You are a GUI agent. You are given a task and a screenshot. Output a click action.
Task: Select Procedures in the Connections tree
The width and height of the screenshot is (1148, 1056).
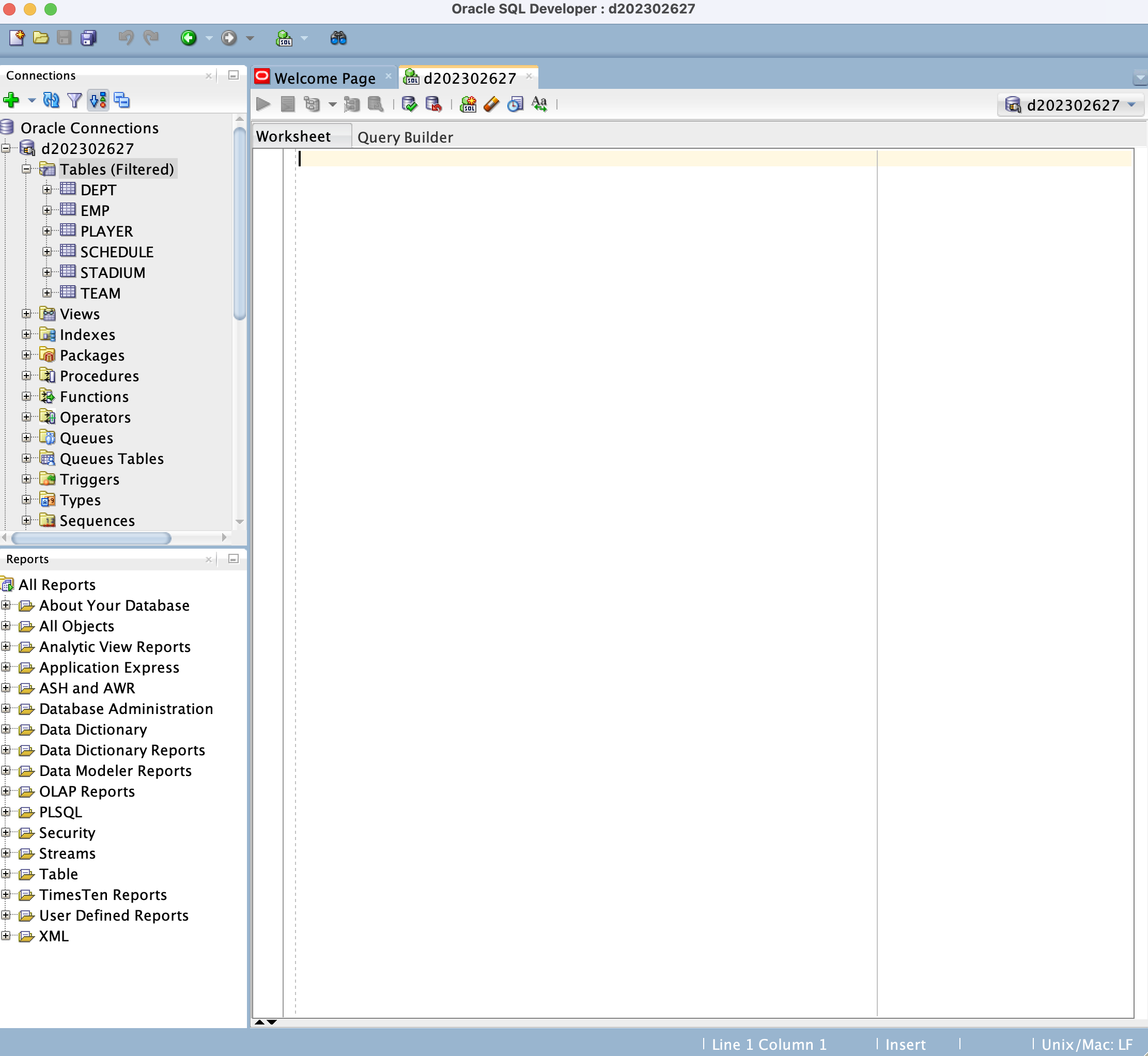[x=99, y=376]
